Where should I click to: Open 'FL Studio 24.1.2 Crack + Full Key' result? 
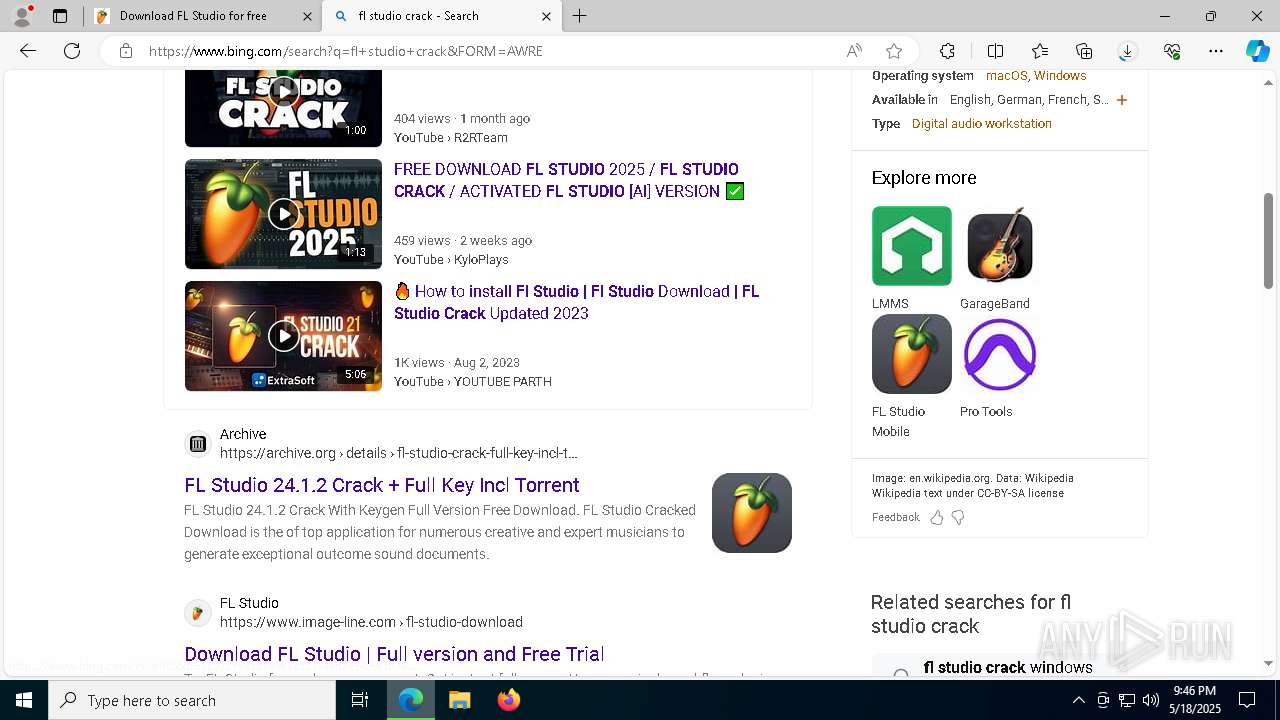tap(382, 485)
